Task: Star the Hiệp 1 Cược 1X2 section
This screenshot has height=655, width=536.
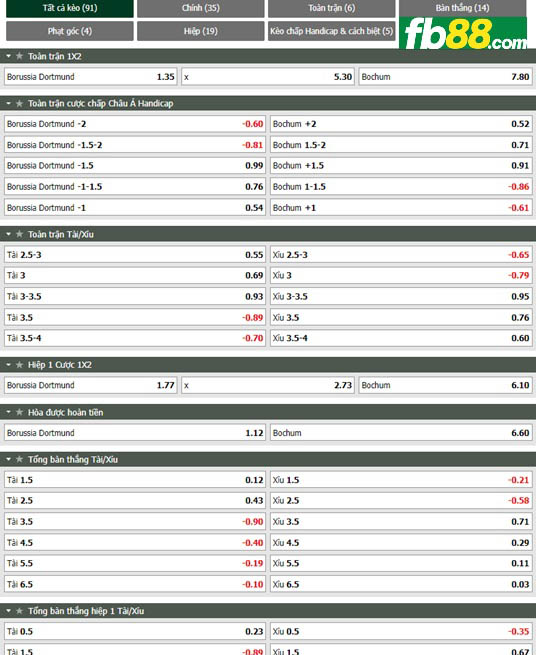Action: click(x=19, y=365)
